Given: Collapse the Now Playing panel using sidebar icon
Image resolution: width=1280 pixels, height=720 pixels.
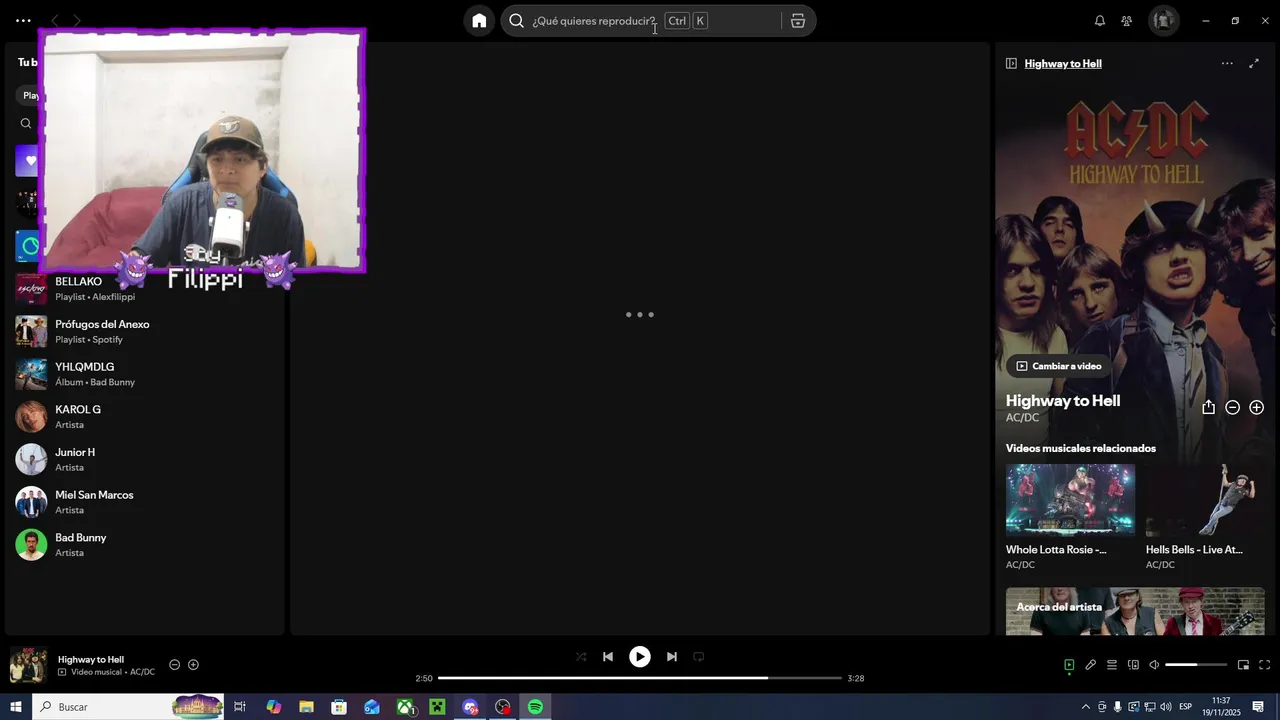Looking at the screenshot, I should tap(1011, 63).
